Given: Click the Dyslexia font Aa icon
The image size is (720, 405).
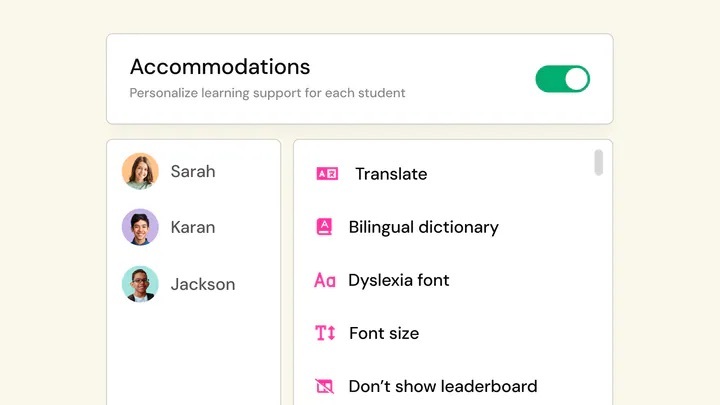Looking at the screenshot, I should 324,281.
